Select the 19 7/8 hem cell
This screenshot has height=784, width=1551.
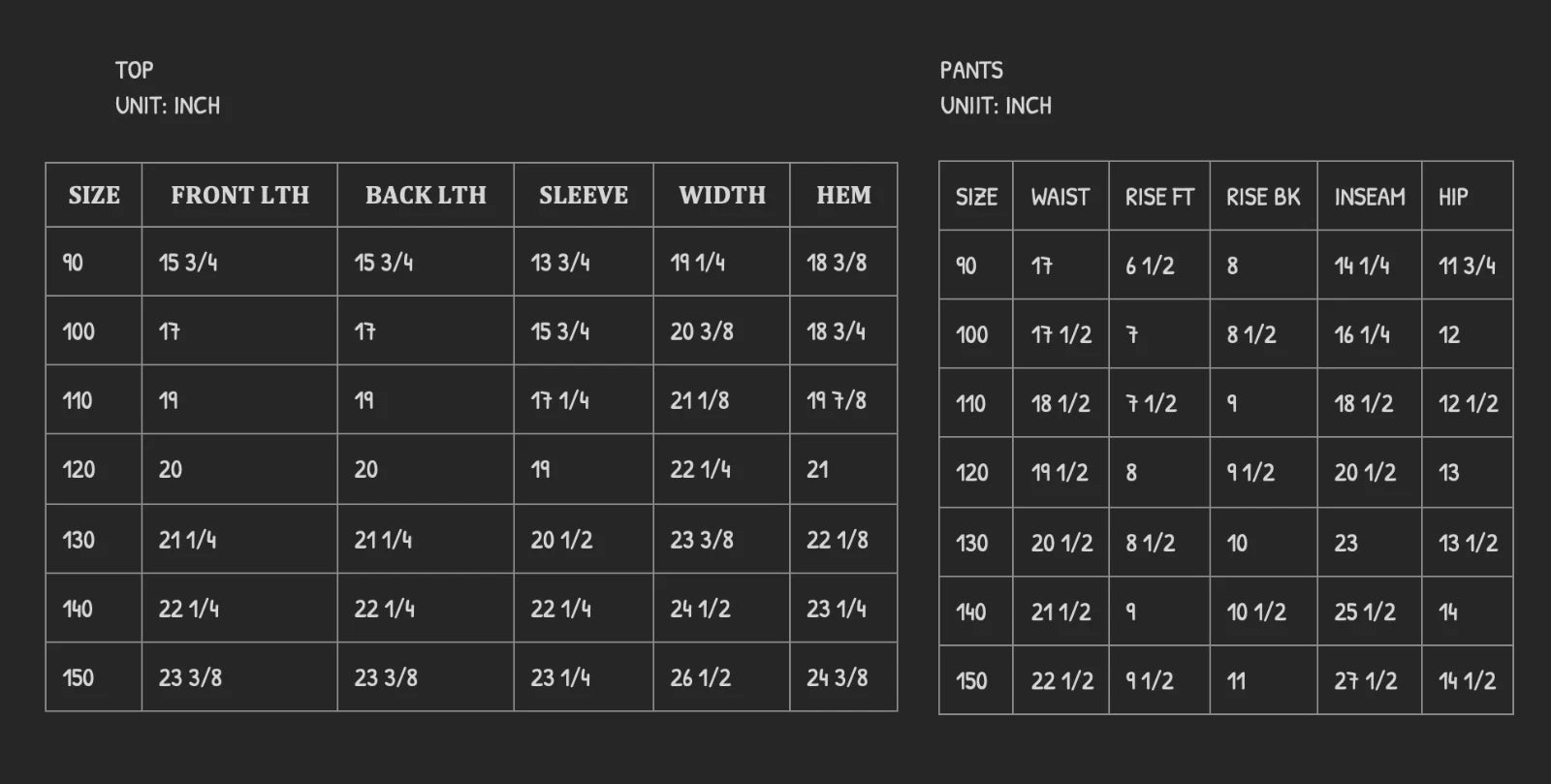pos(837,400)
